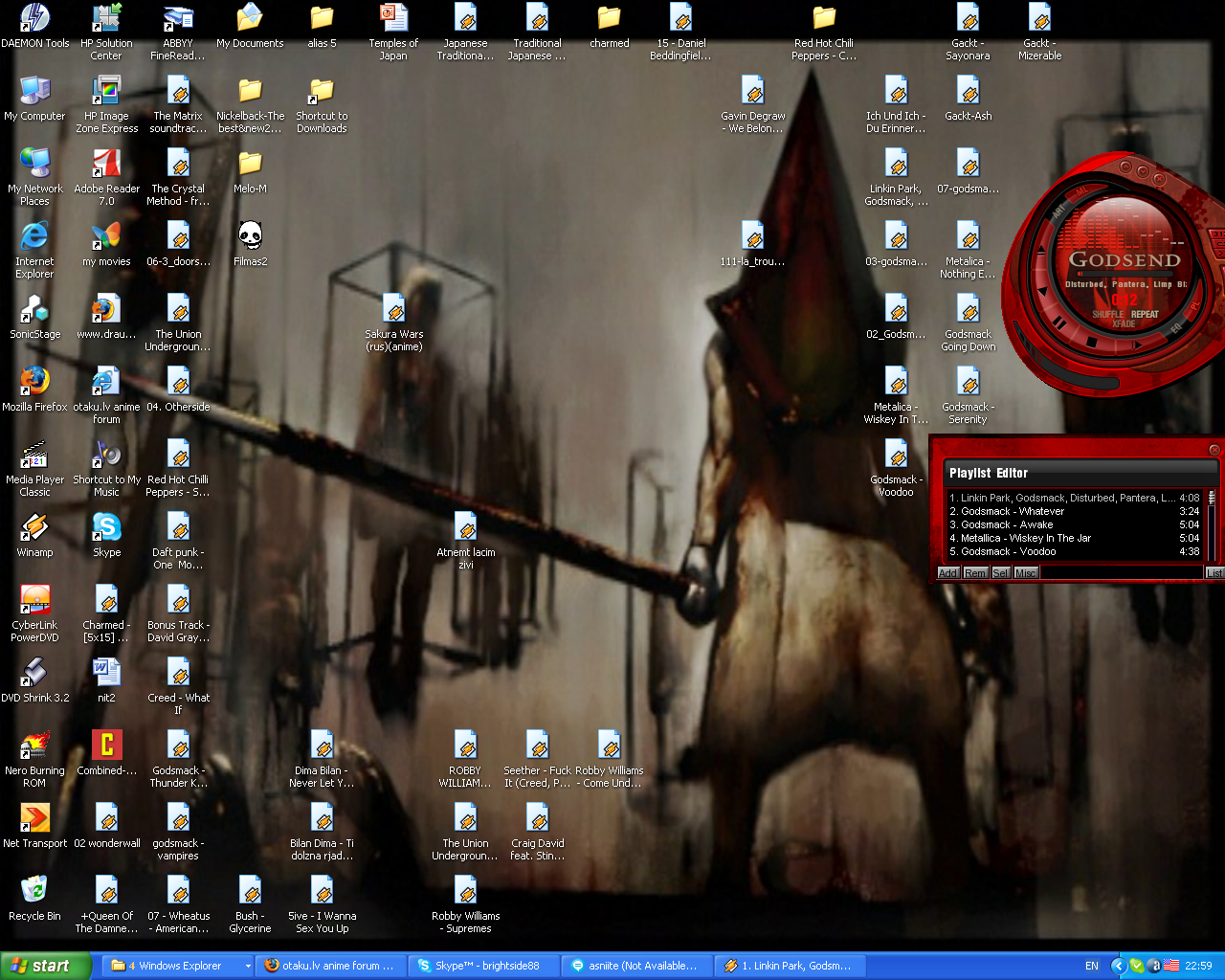Click the Rem button in Playlist Editor
This screenshot has width=1225, height=980.
[975, 572]
